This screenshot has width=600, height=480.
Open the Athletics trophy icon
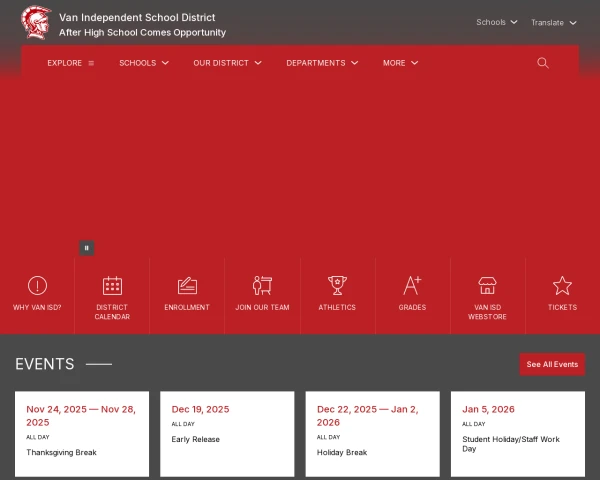[x=337, y=286]
